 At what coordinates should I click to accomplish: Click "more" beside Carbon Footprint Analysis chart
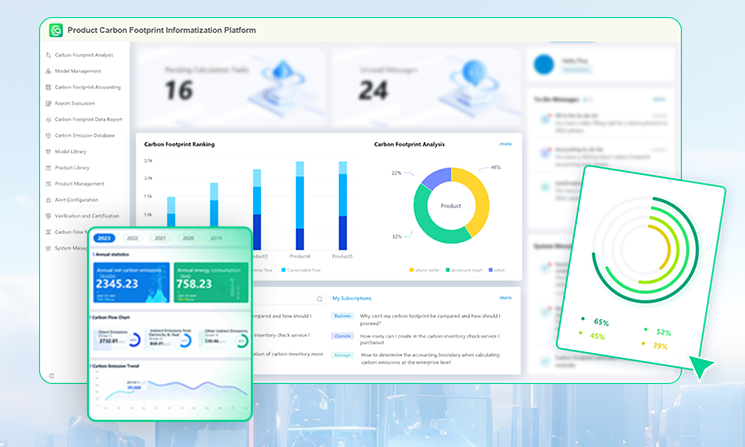506,144
